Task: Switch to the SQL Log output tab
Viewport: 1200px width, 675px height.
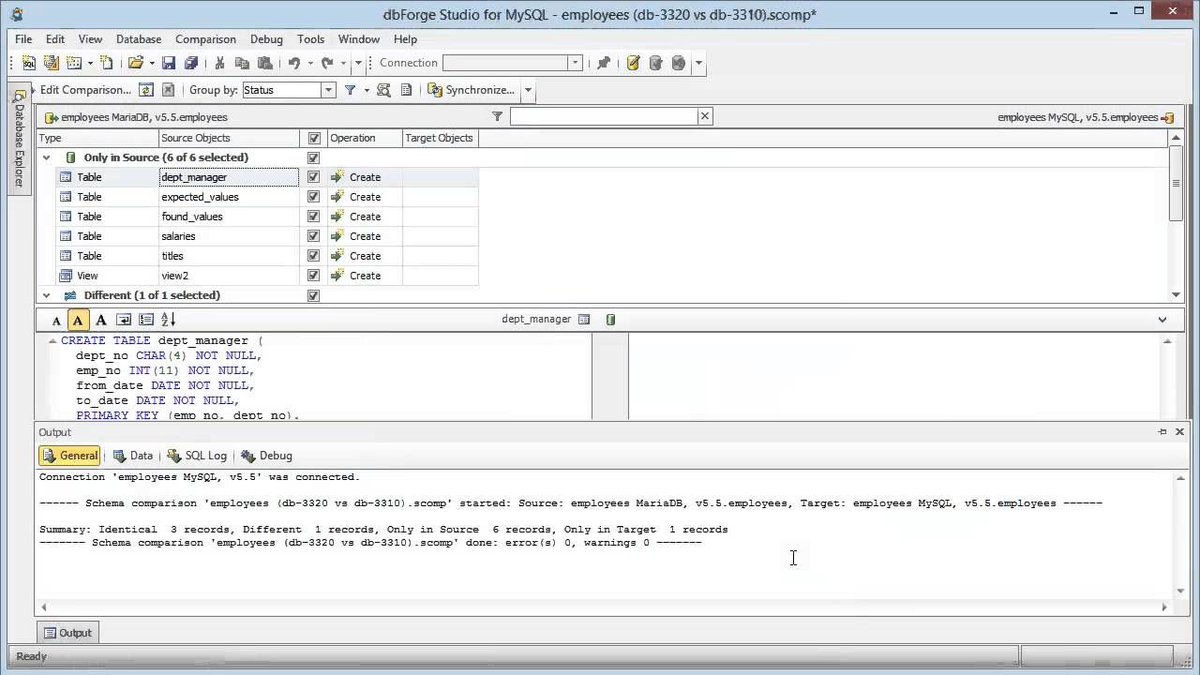Action: 197,455
